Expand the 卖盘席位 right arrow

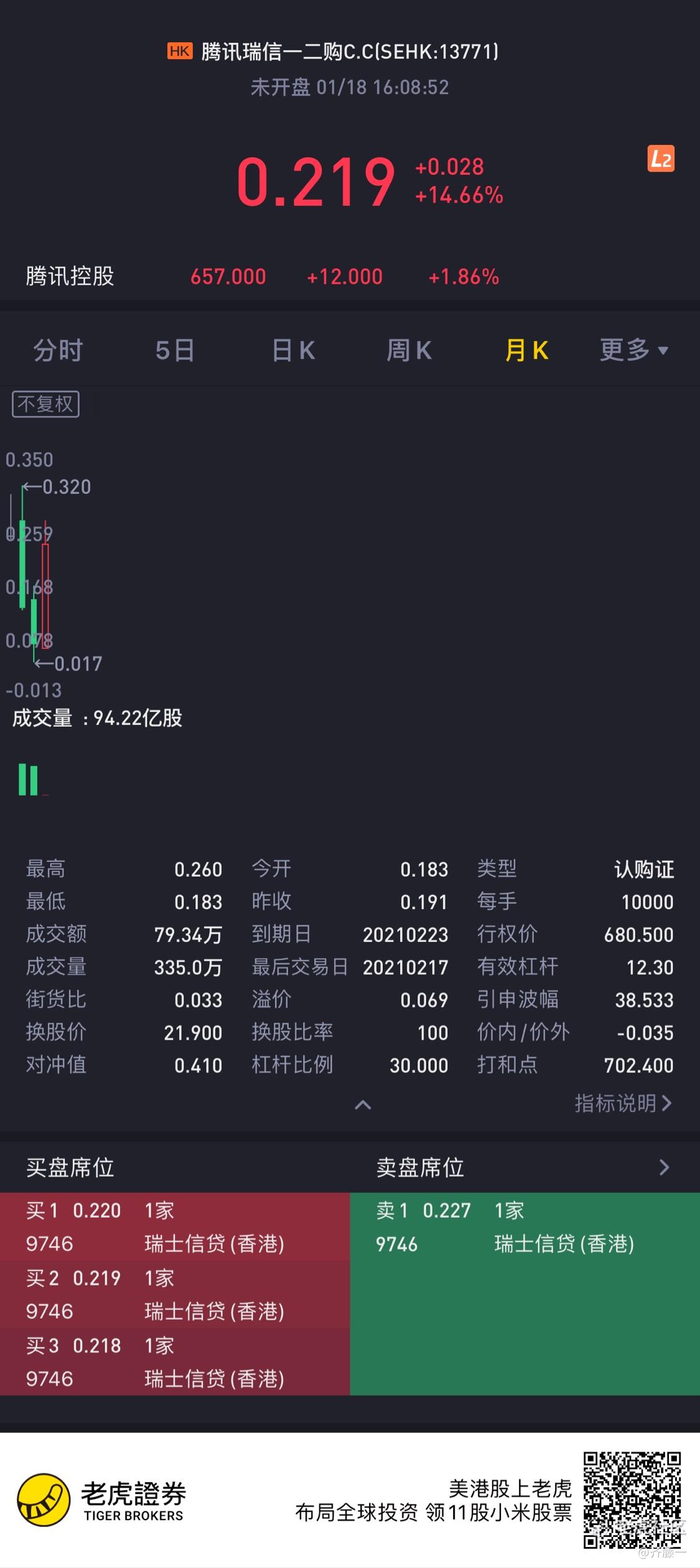coord(664,1167)
